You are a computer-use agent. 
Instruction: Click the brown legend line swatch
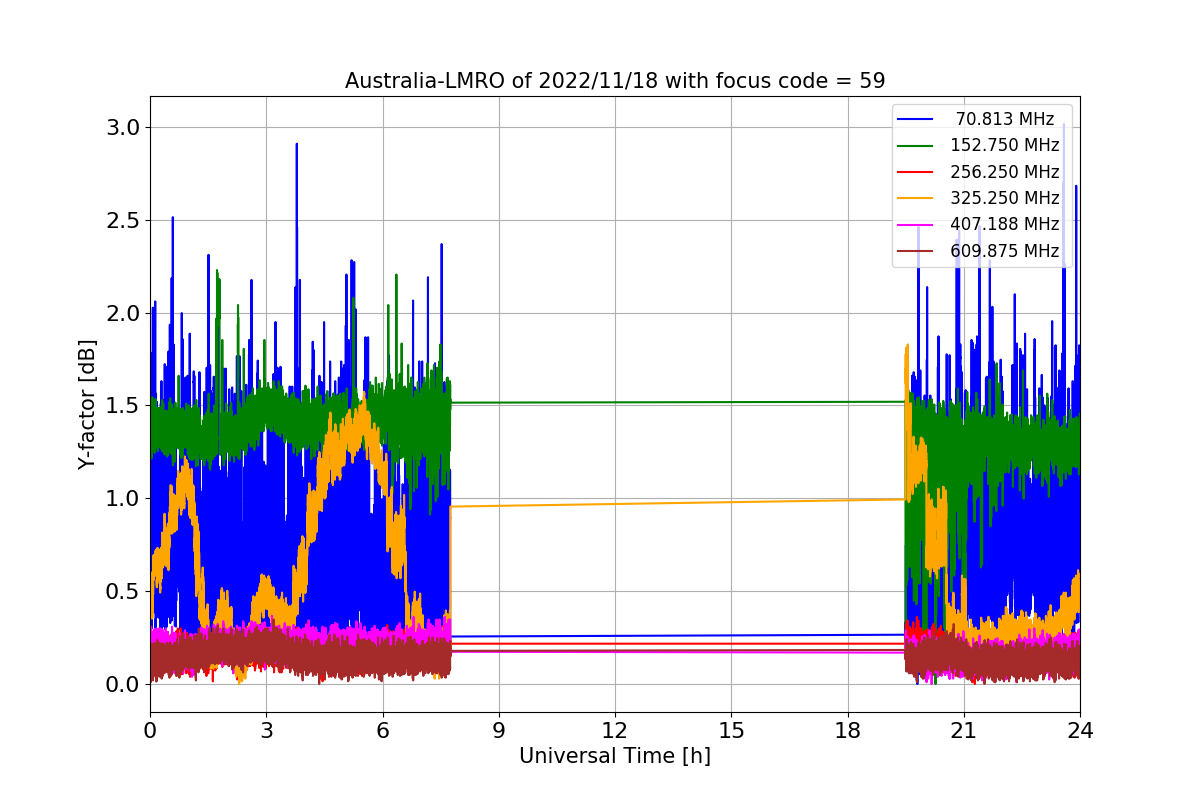pos(917,251)
